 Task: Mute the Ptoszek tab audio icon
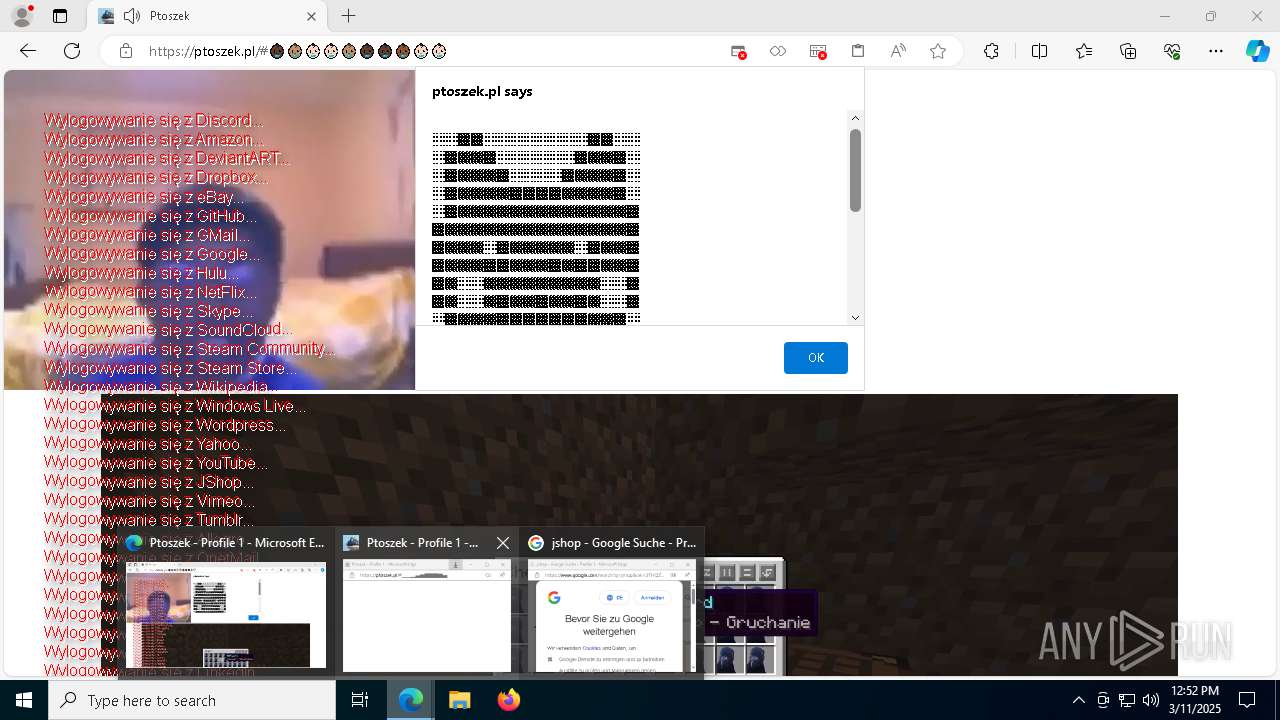[132, 16]
